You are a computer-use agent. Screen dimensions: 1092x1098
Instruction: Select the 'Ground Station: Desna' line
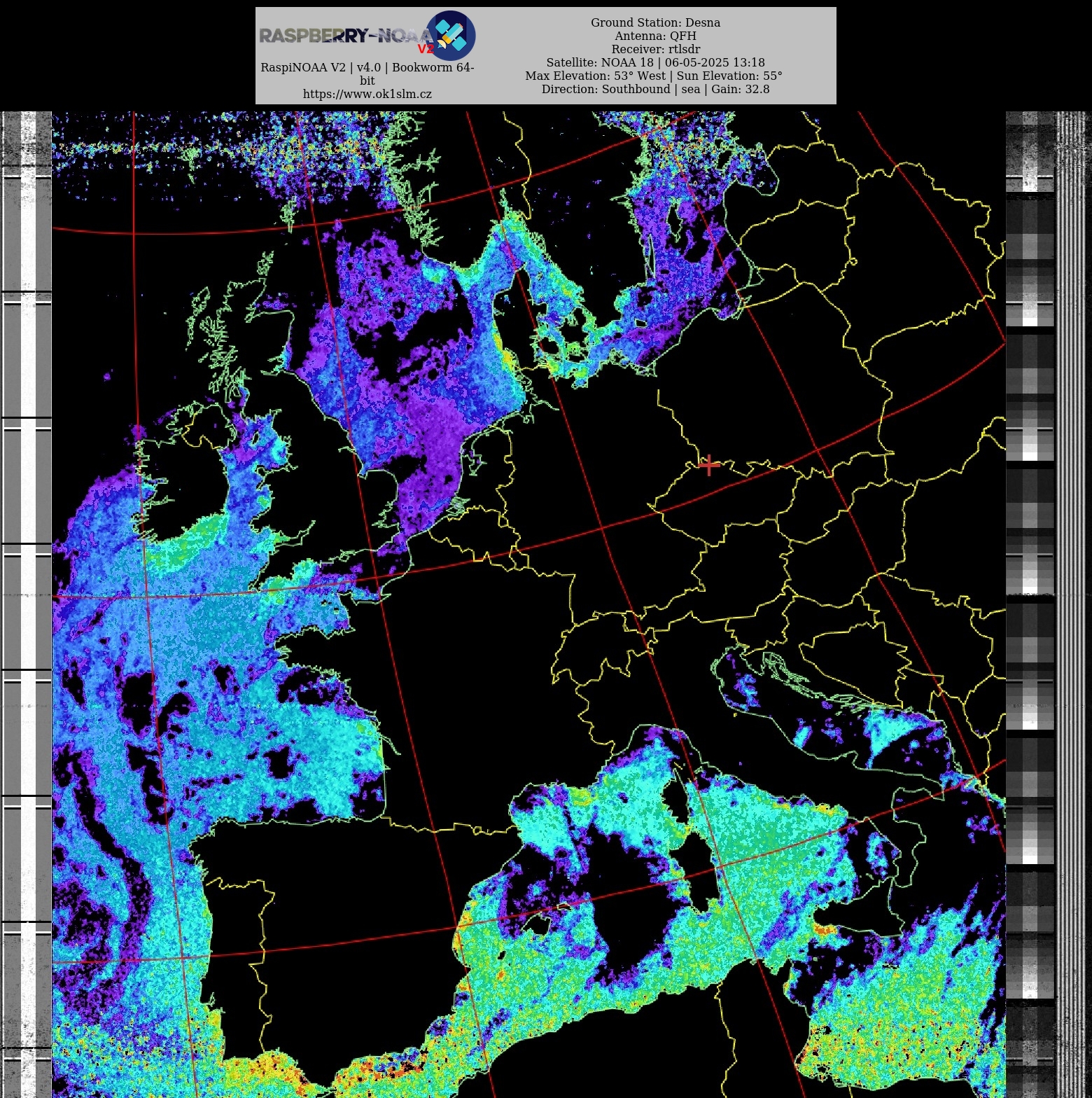(655, 22)
